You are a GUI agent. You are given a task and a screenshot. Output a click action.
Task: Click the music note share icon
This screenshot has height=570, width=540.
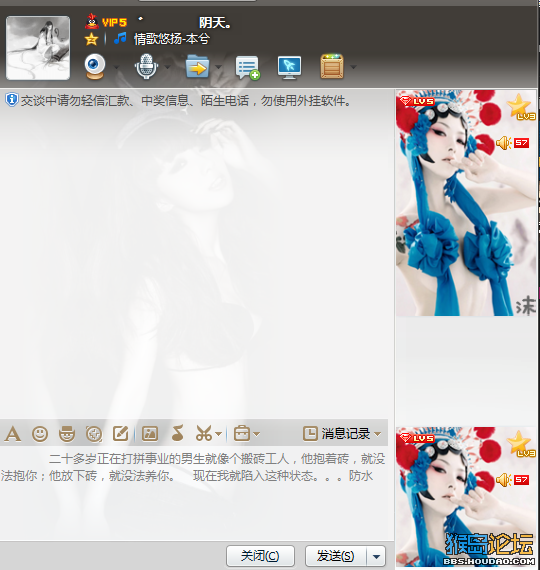[177, 433]
